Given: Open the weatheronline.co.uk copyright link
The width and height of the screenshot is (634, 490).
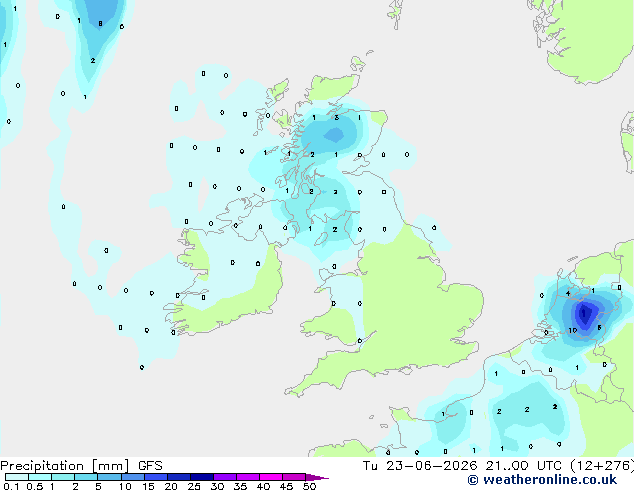Looking at the screenshot, I should 542,480.
